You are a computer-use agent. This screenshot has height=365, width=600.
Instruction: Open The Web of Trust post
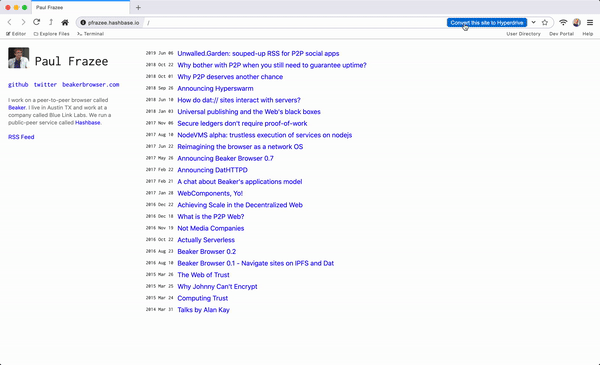tap(203, 275)
